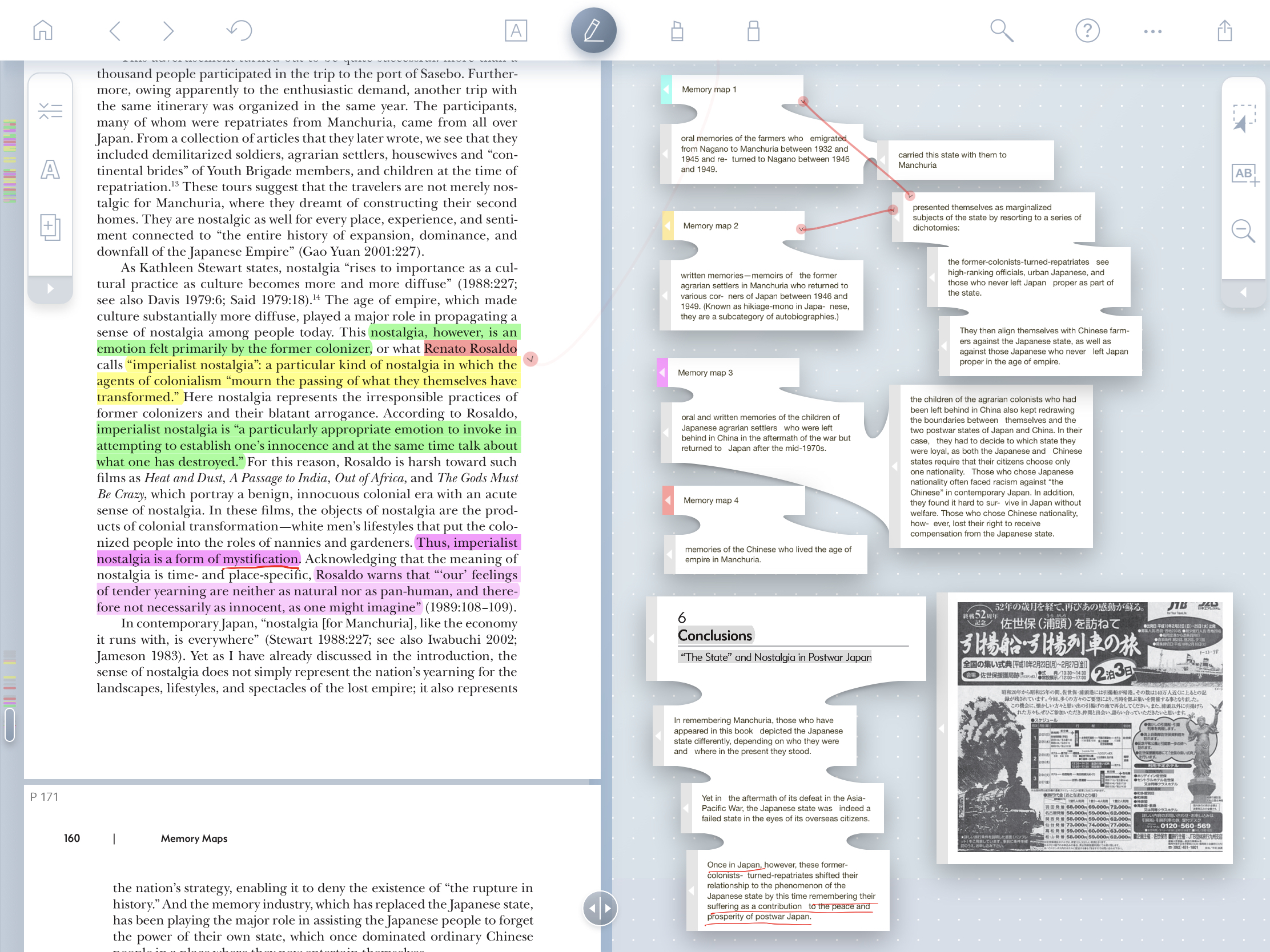Activate the lasso selection tool
This screenshot has width=1270, height=952.
point(1244,118)
